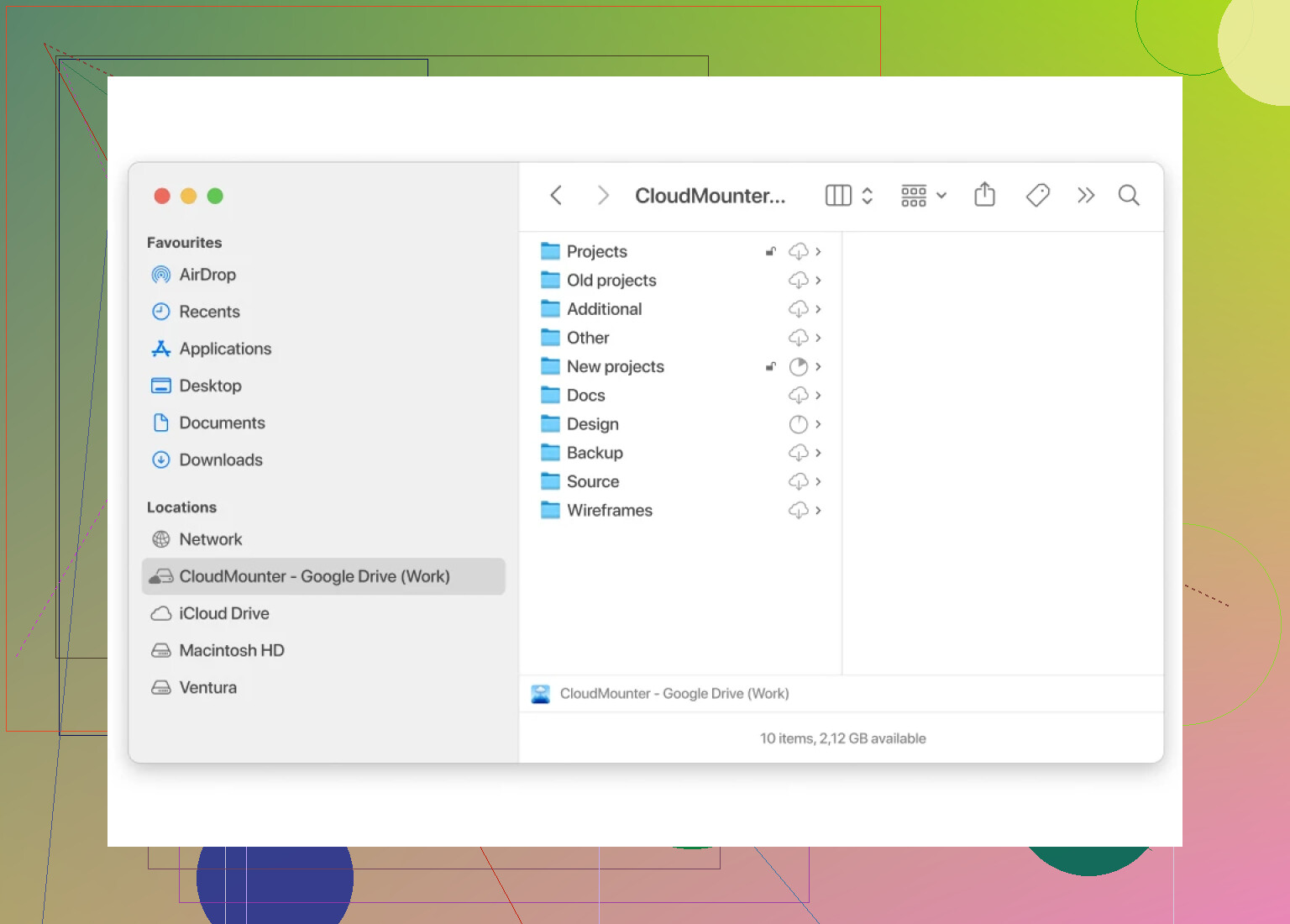Click cloud download icon for Old projects

click(x=798, y=280)
